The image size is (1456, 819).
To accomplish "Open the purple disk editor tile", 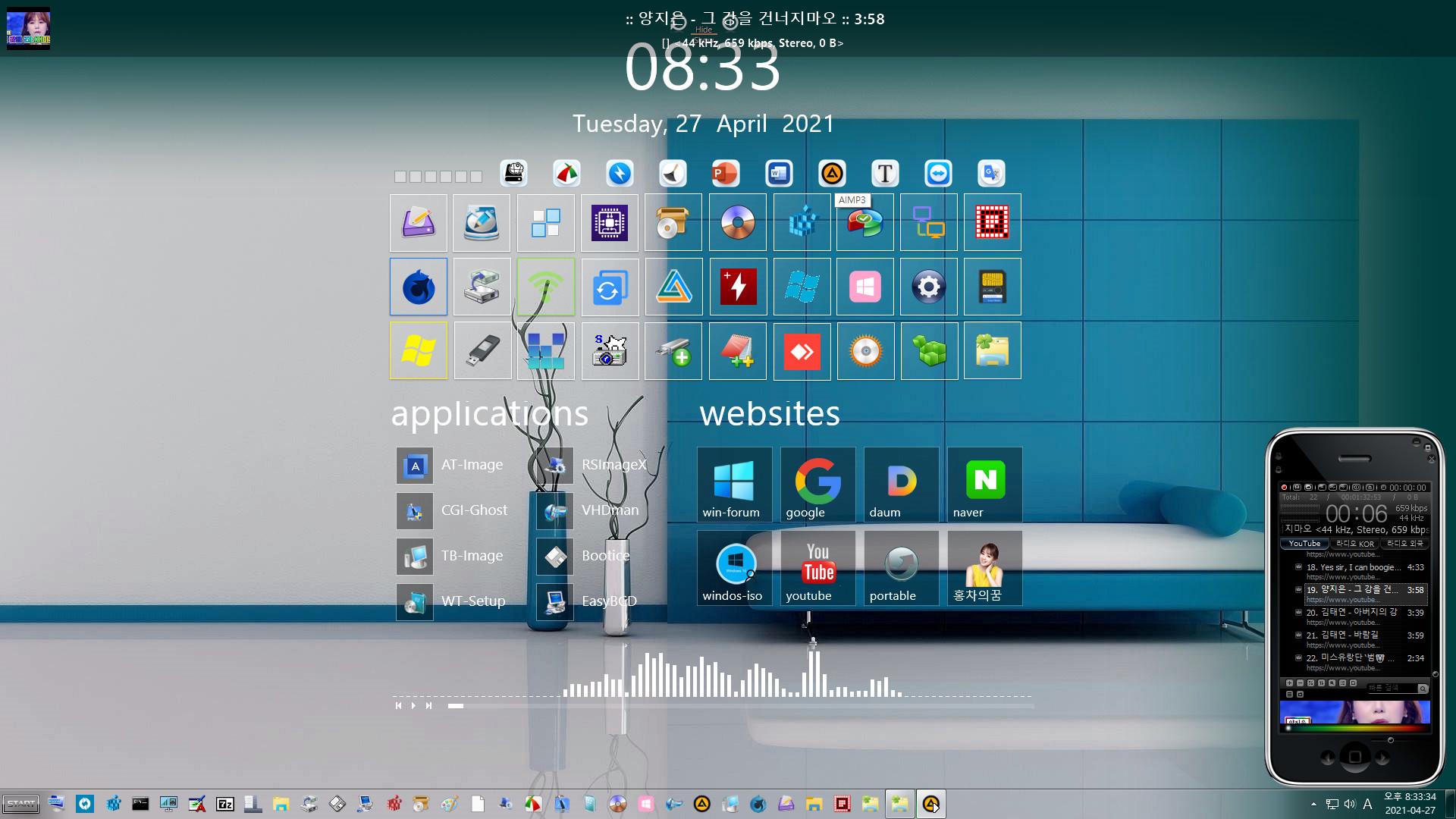I will click(419, 223).
